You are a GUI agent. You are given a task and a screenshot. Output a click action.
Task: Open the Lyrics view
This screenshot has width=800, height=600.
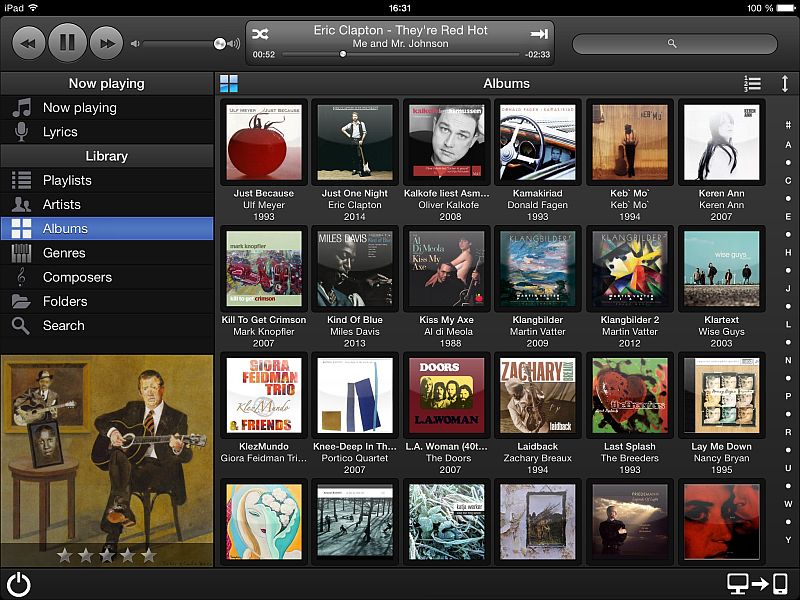[60, 132]
